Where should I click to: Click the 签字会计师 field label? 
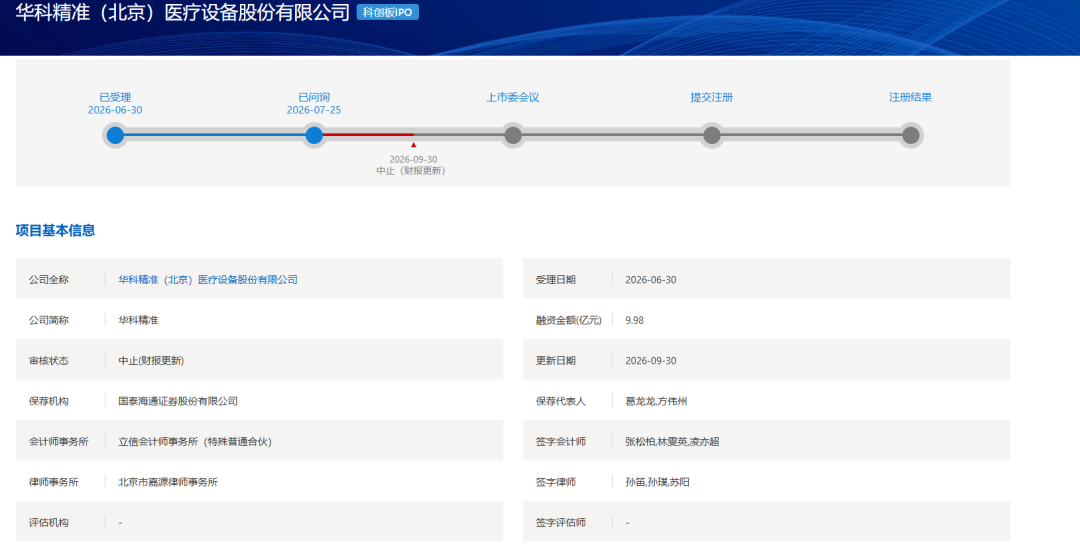561,442
